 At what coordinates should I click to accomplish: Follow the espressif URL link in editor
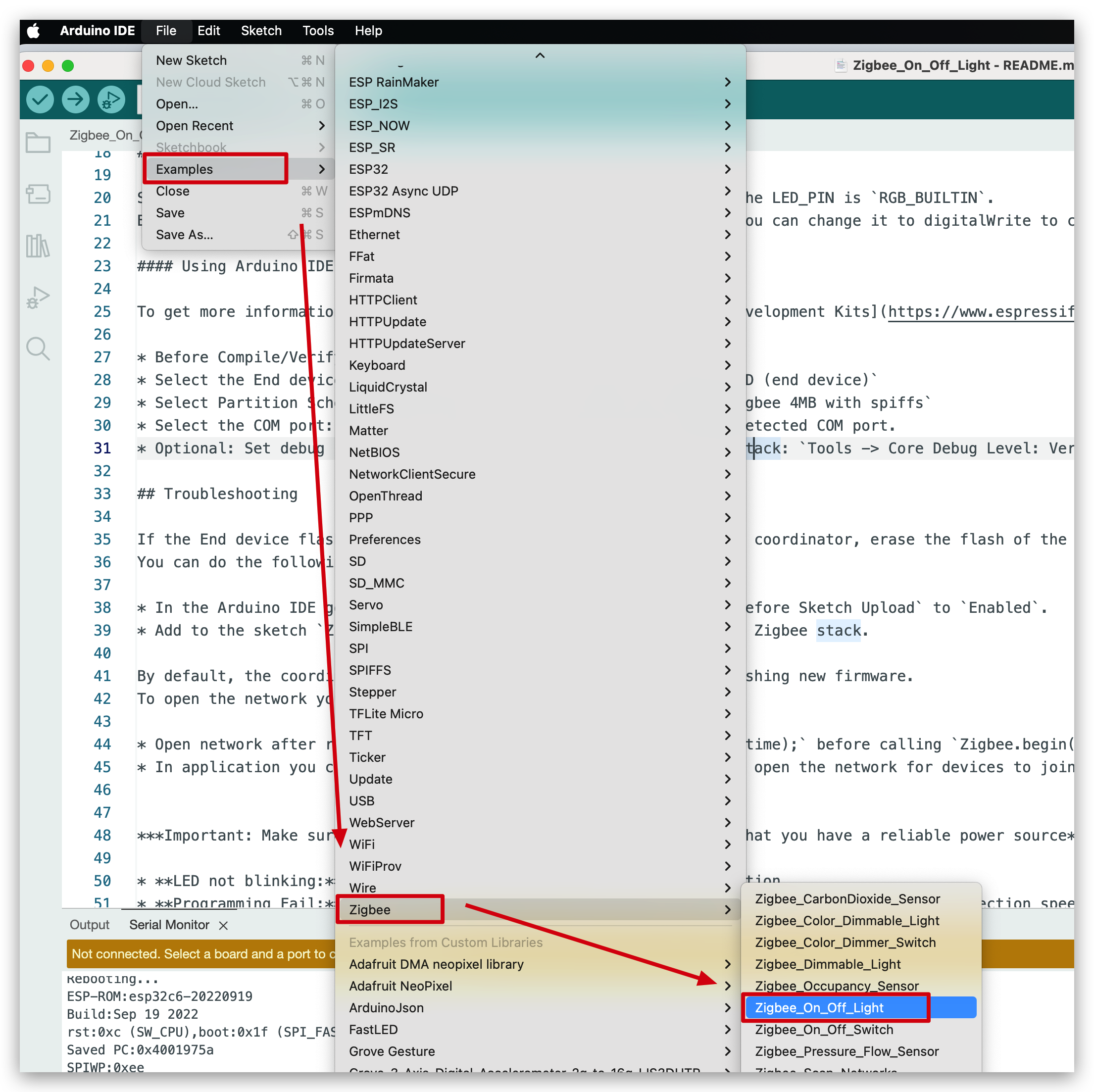pyautogui.click(x=981, y=312)
